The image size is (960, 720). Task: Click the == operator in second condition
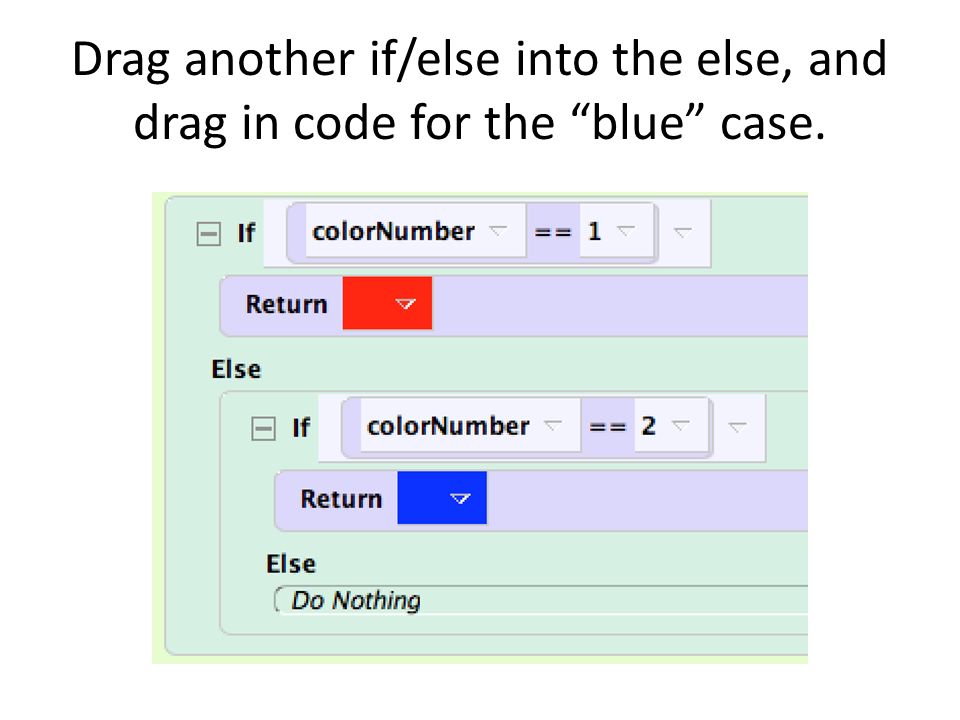coord(607,427)
